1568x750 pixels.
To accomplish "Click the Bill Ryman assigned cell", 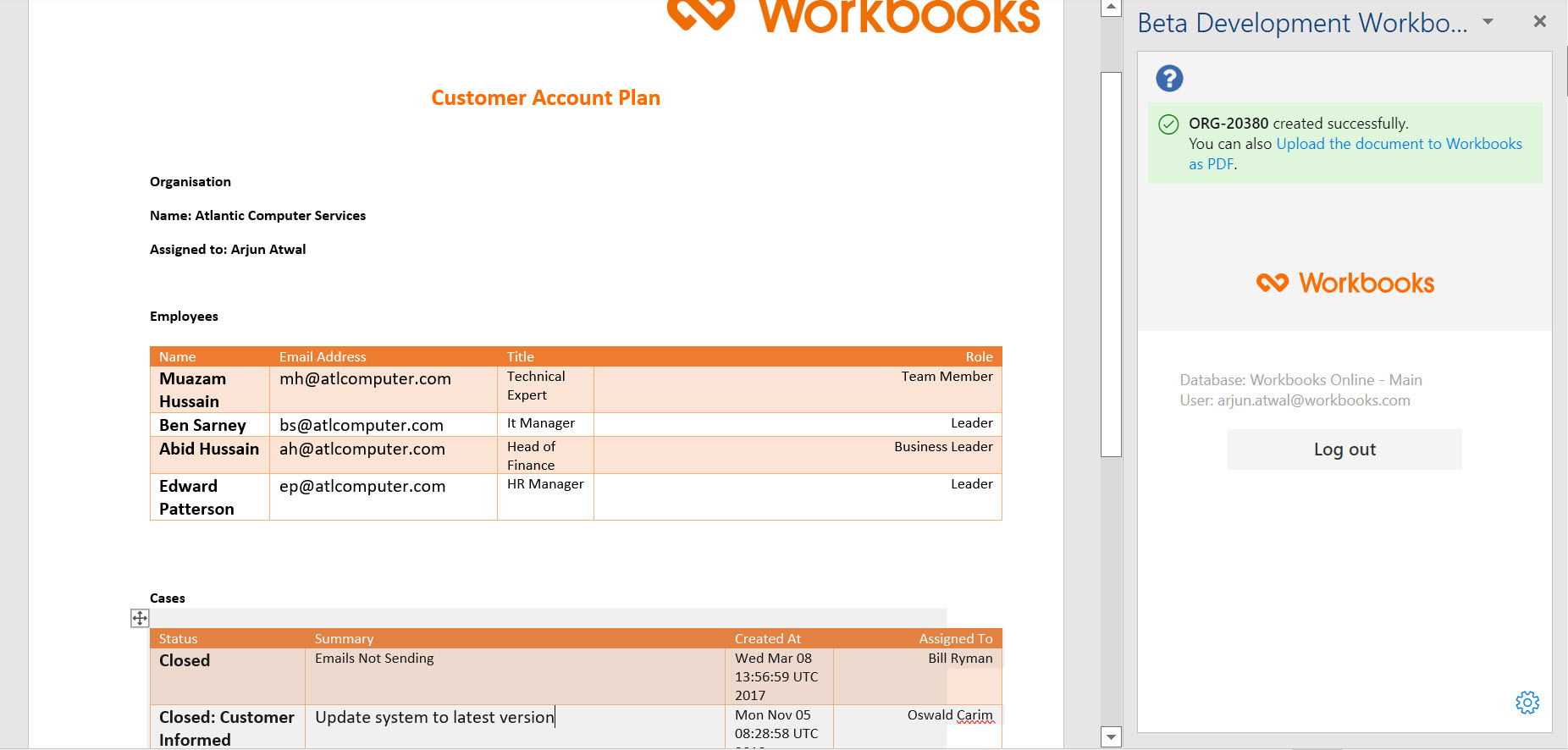I will 918,676.
